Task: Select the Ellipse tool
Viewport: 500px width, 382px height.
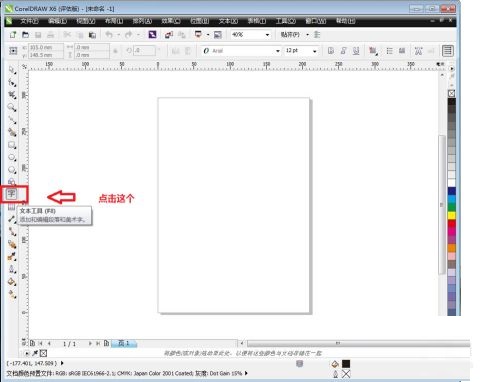Action: tap(12, 157)
